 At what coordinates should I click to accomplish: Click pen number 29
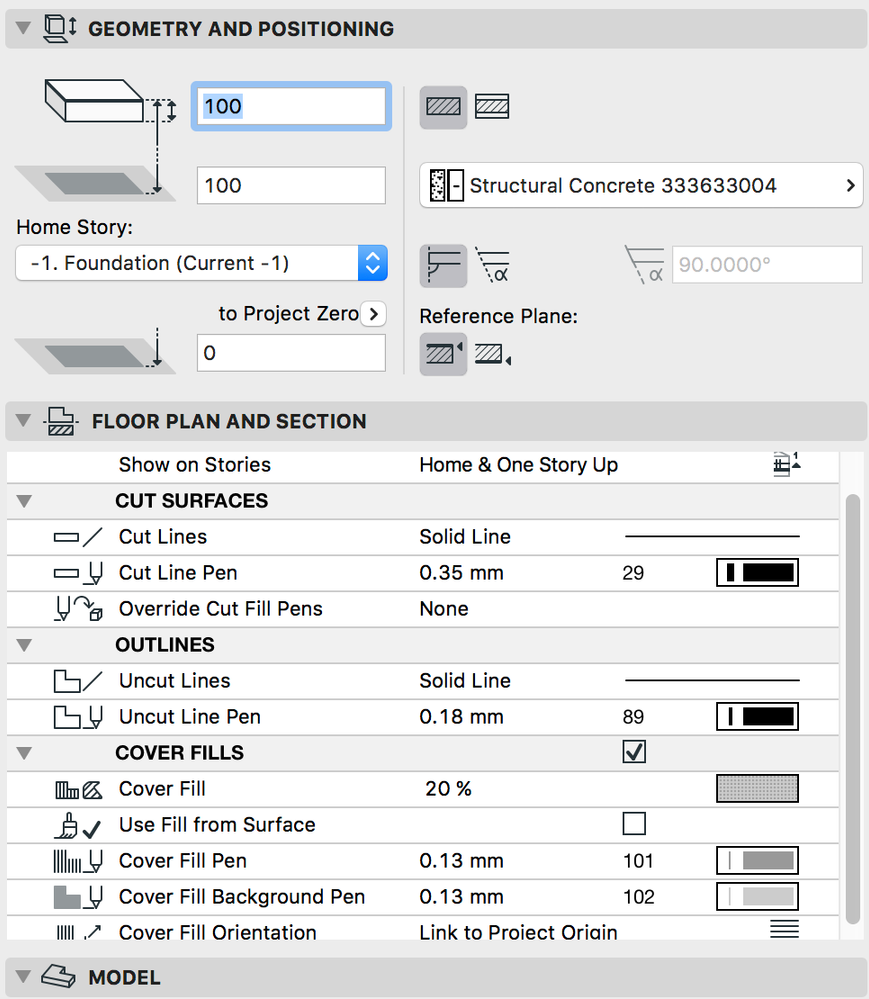click(633, 573)
